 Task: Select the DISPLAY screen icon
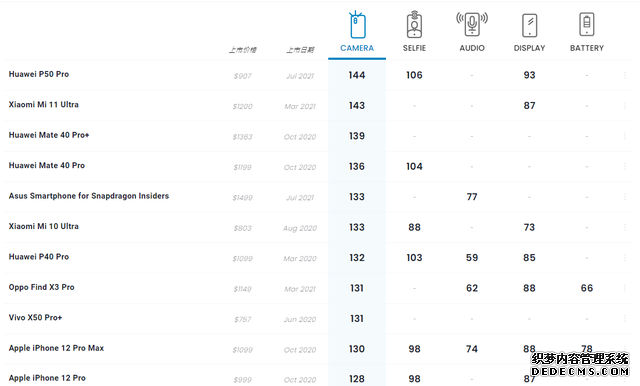coord(529,25)
